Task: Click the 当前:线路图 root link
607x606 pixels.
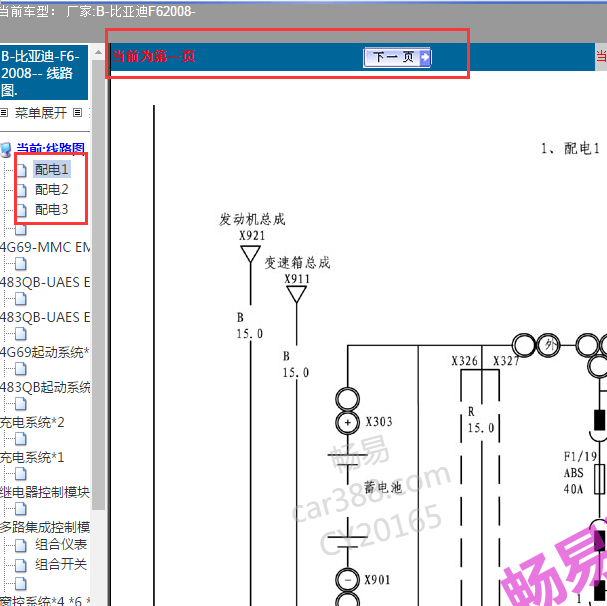Action: (x=51, y=148)
